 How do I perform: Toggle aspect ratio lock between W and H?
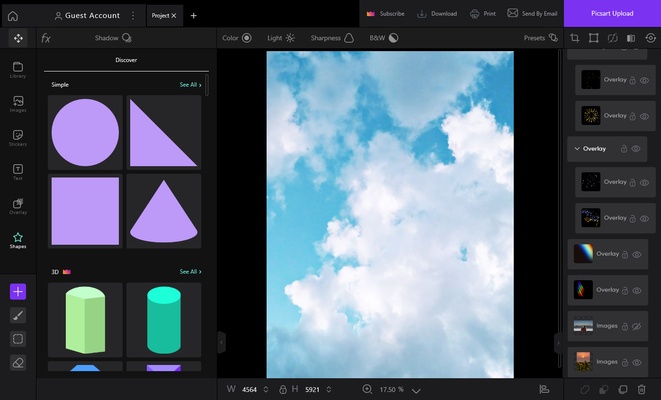coord(282,389)
